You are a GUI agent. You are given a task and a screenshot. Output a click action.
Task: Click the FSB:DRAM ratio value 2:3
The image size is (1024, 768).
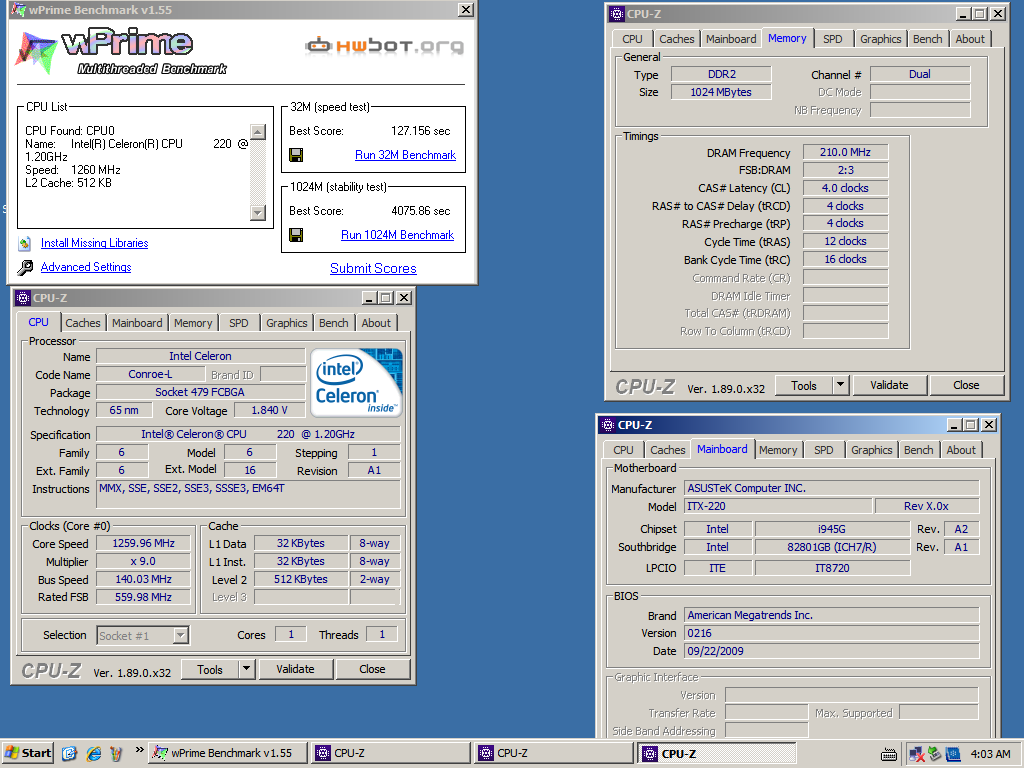(845, 170)
